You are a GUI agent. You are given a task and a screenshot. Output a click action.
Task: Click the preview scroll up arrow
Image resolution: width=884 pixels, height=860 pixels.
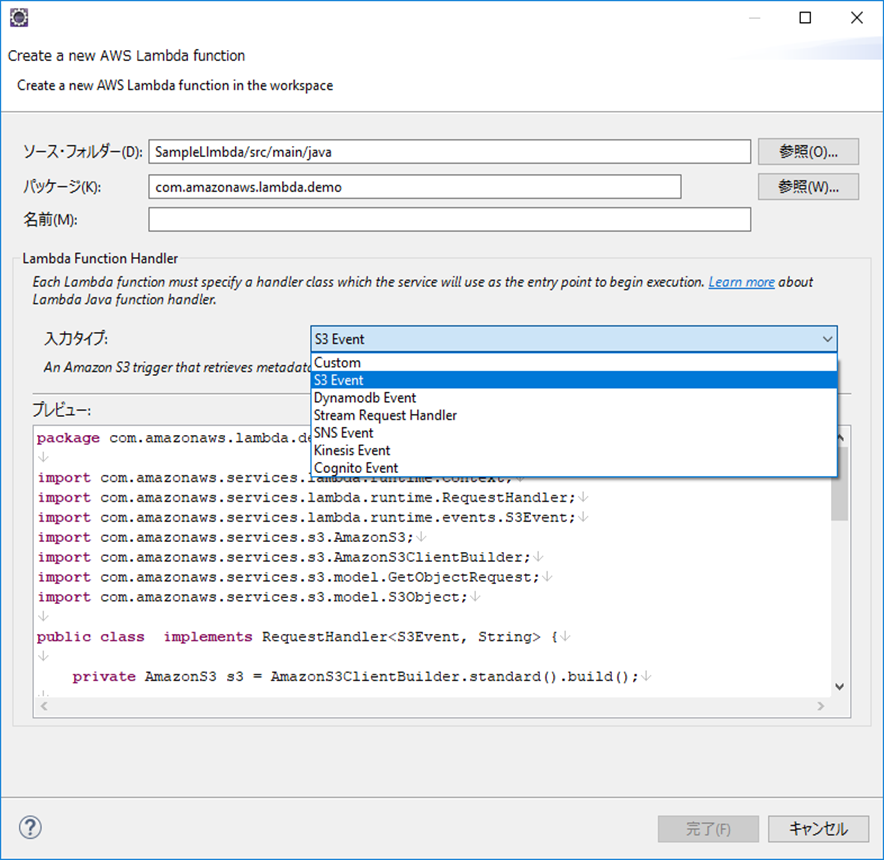[x=839, y=438]
